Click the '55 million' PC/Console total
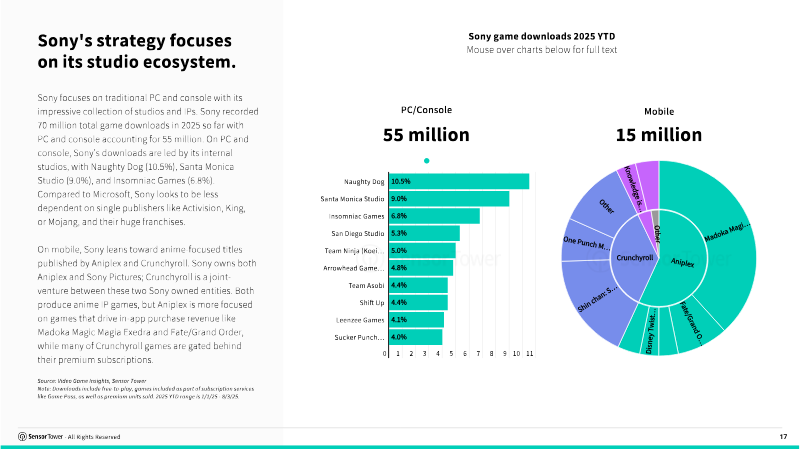Screen dimensions: 800x449 426,135
